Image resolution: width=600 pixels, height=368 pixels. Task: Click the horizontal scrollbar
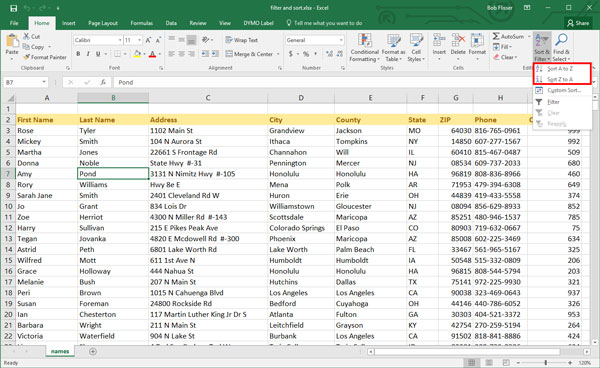tap(468, 352)
